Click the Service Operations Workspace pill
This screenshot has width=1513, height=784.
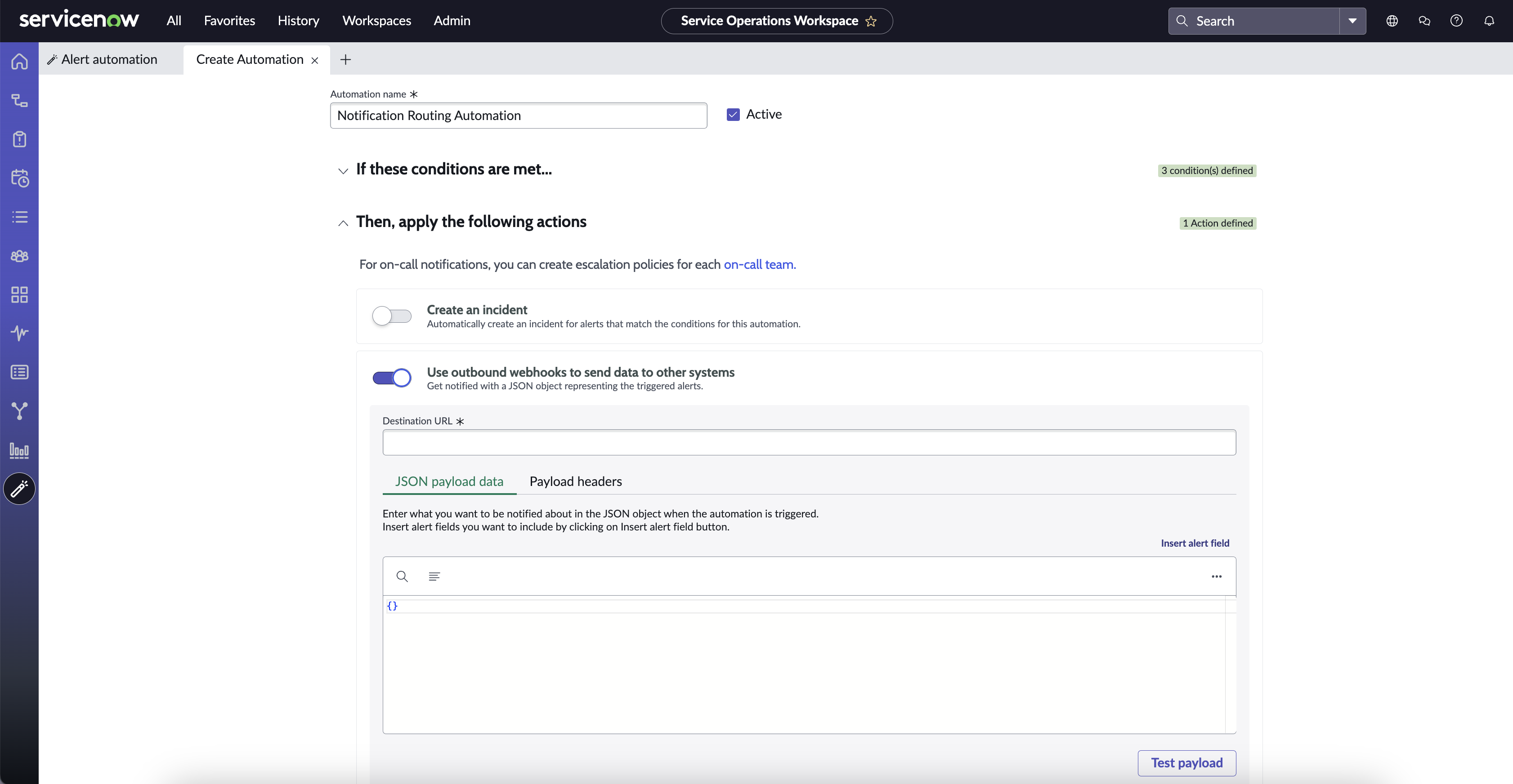coord(776,21)
